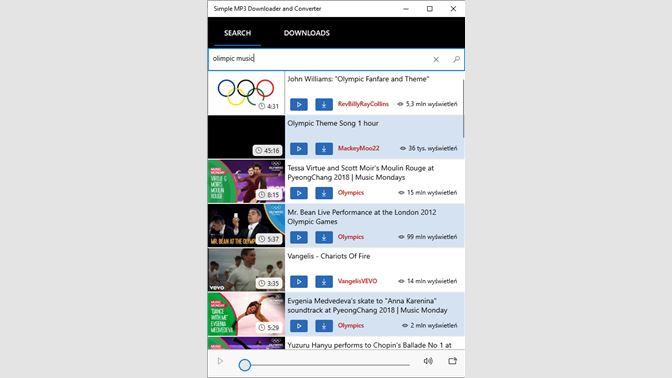Click the playback progress slider handle
Viewport: 672px width, 378px height.
tap(245, 365)
